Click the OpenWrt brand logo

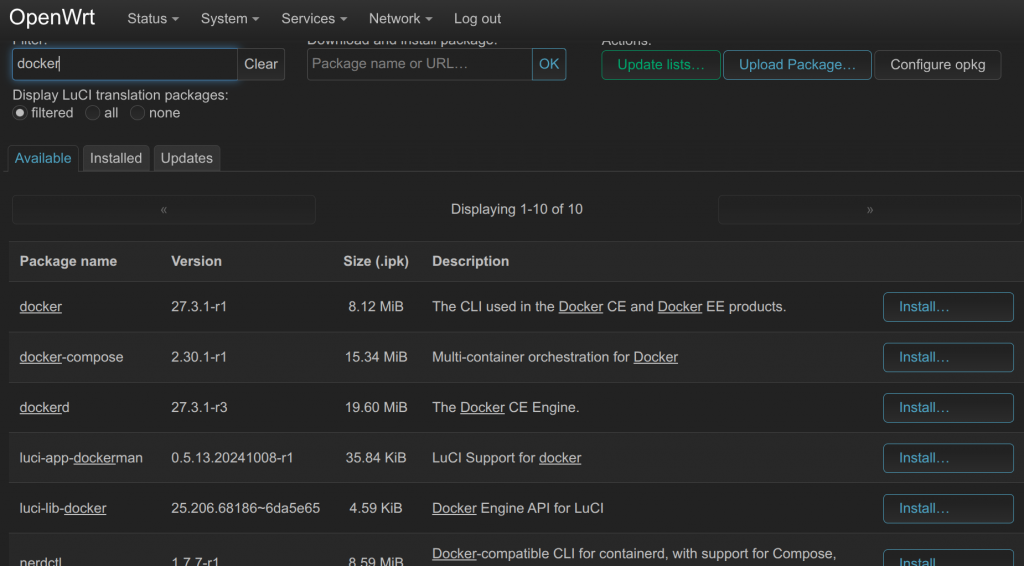pyautogui.click(x=52, y=18)
